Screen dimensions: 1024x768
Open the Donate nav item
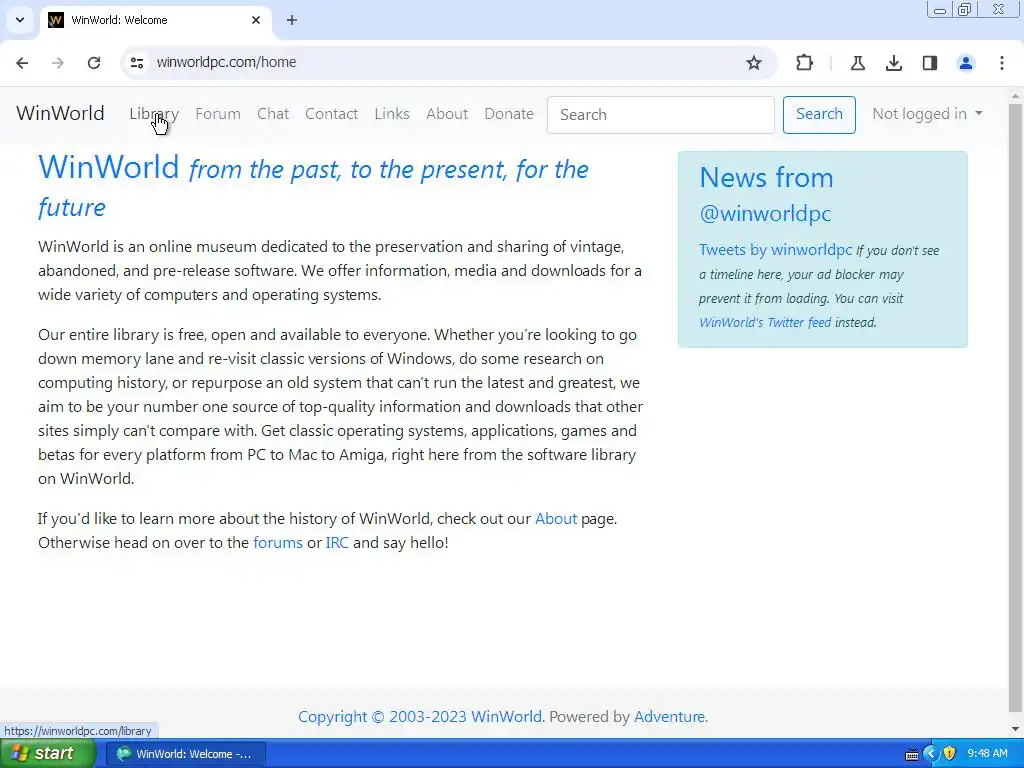tap(509, 114)
